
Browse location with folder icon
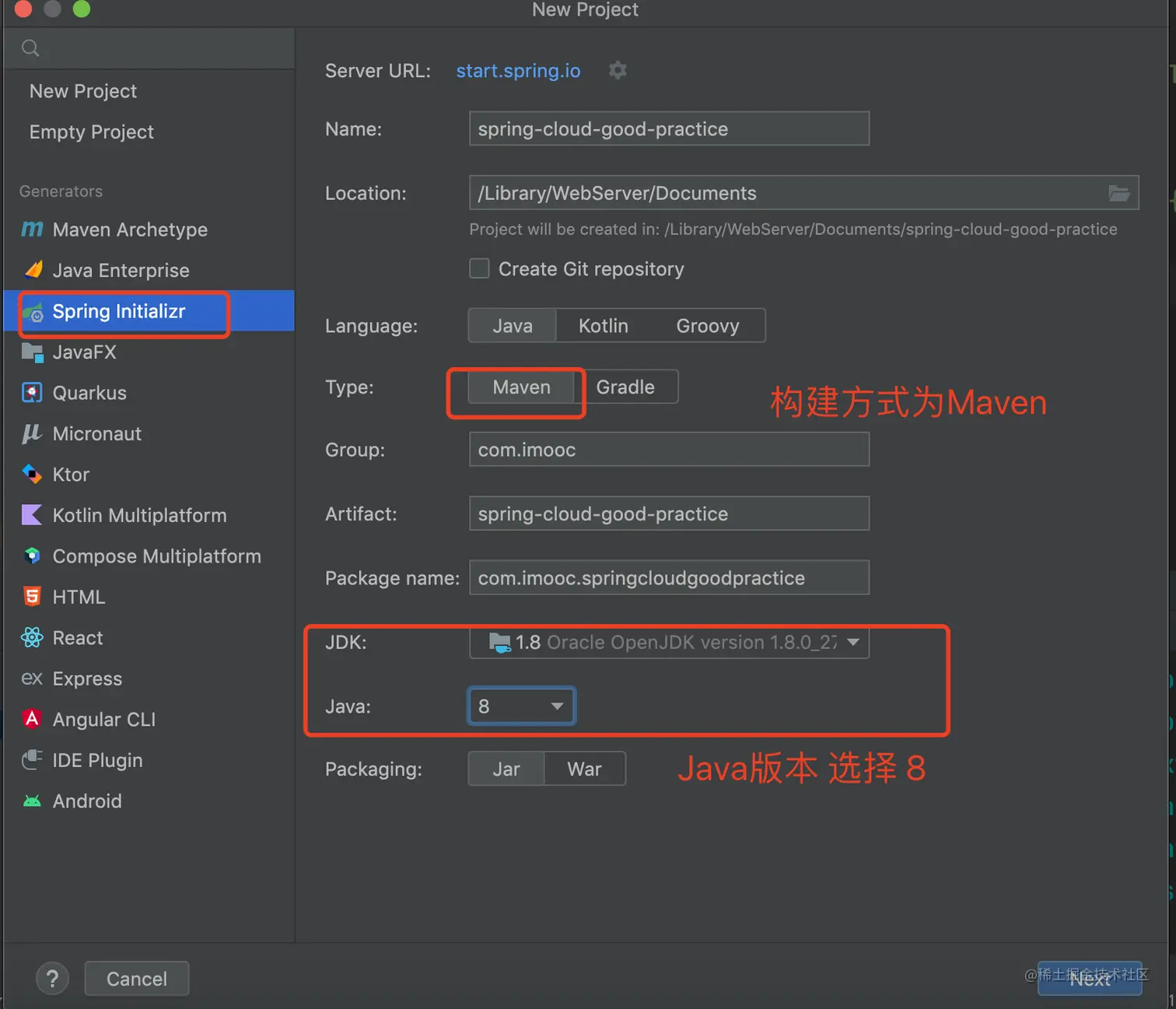[1119, 193]
